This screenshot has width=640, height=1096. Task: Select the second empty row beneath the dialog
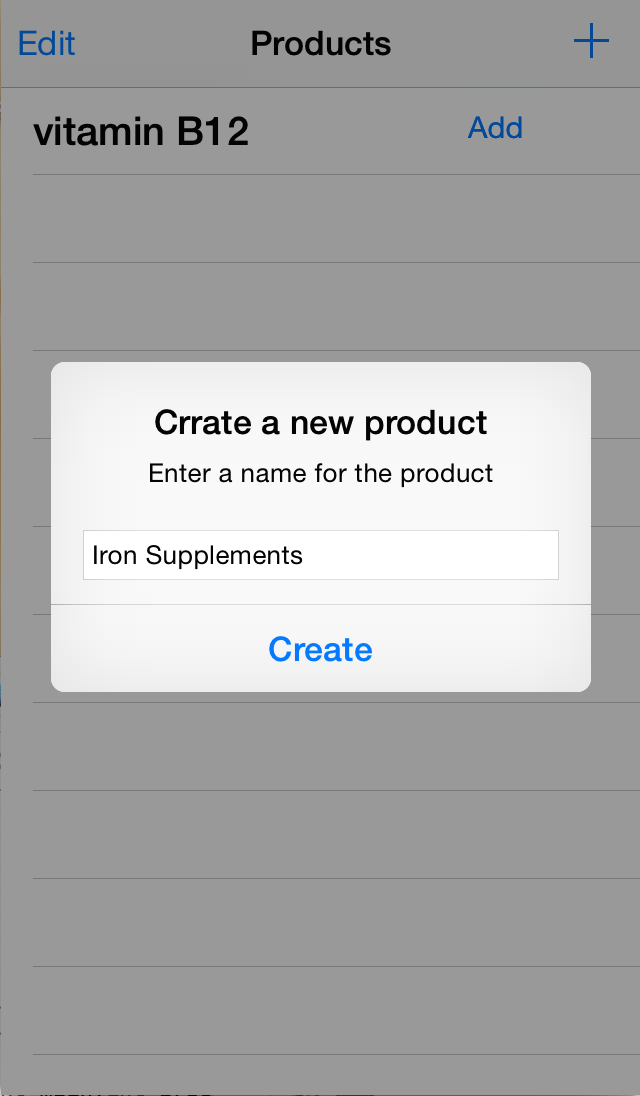point(320,834)
